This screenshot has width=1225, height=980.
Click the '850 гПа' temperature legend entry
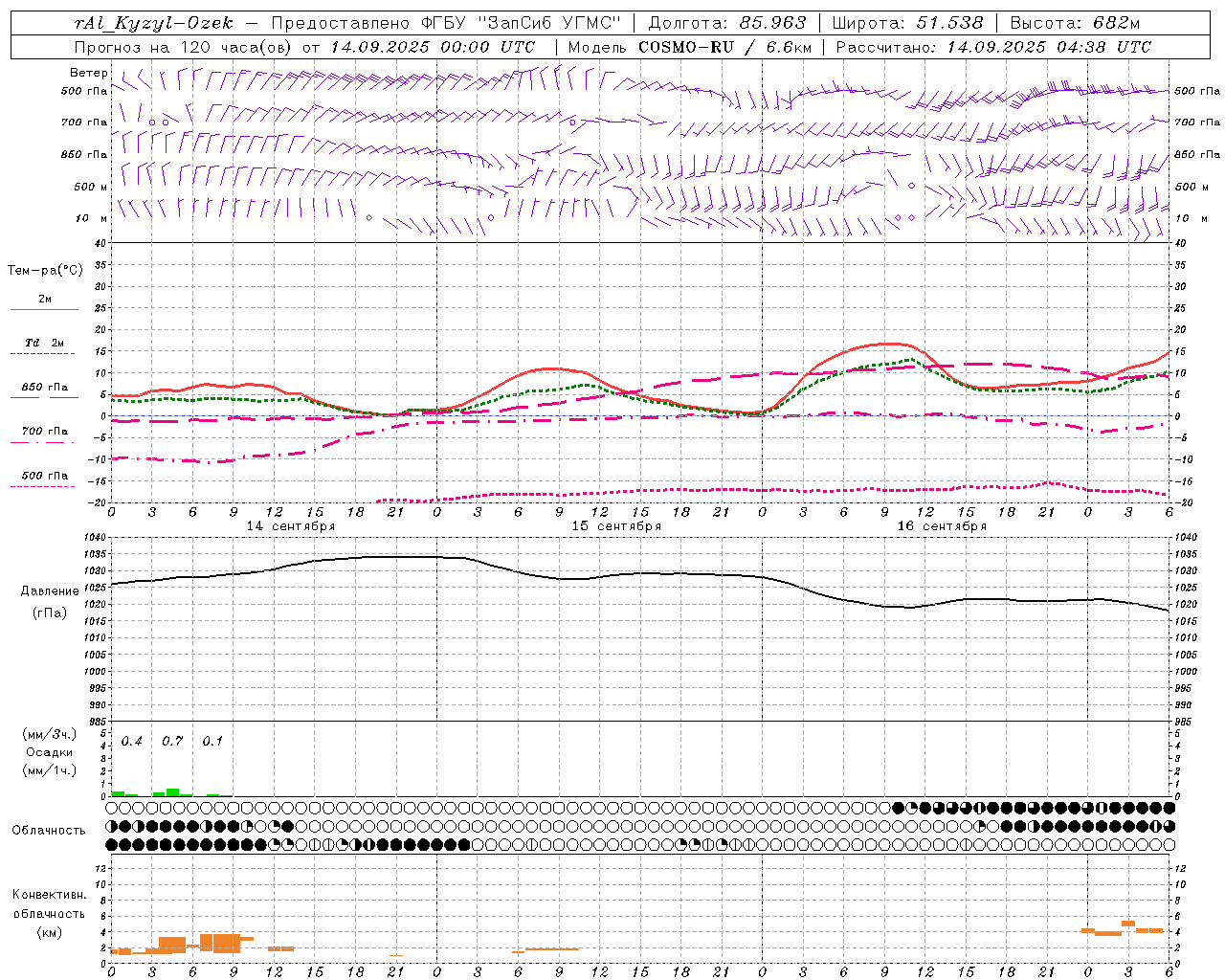[x=44, y=388]
